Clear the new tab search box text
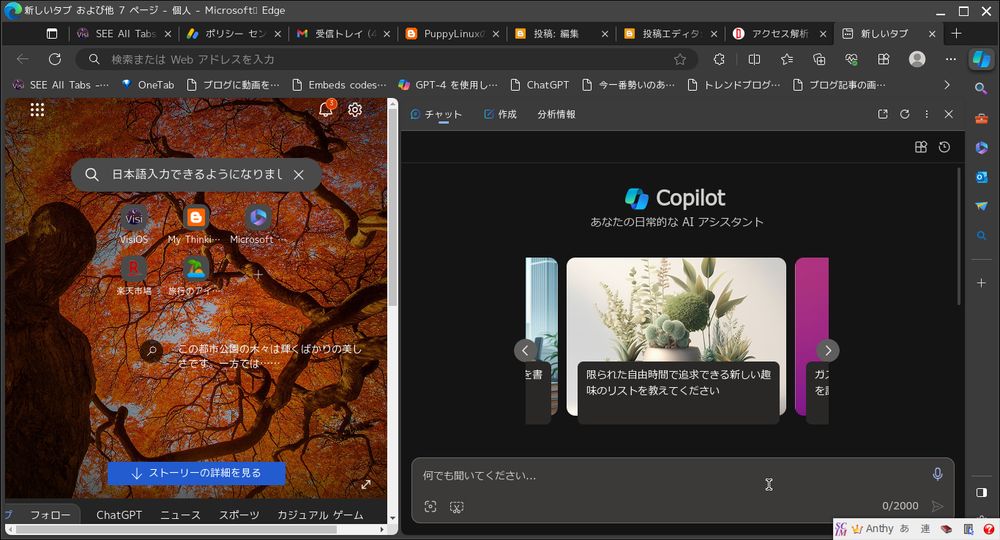The image size is (1000, 540). coord(298,175)
